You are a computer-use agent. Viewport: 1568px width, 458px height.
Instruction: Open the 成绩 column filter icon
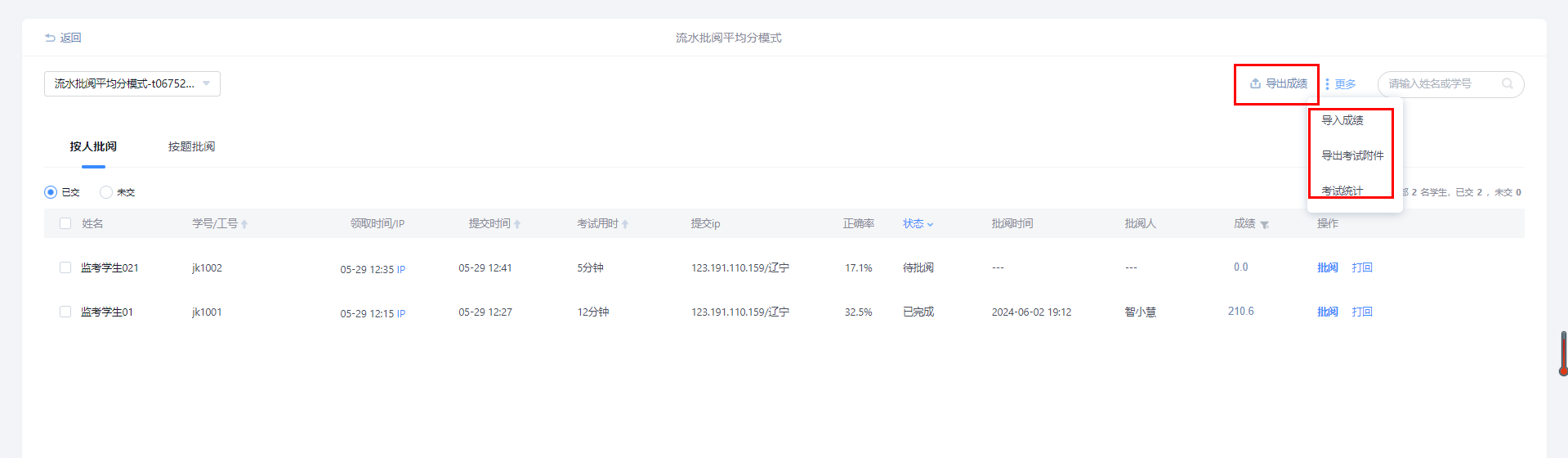click(x=1264, y=225)
